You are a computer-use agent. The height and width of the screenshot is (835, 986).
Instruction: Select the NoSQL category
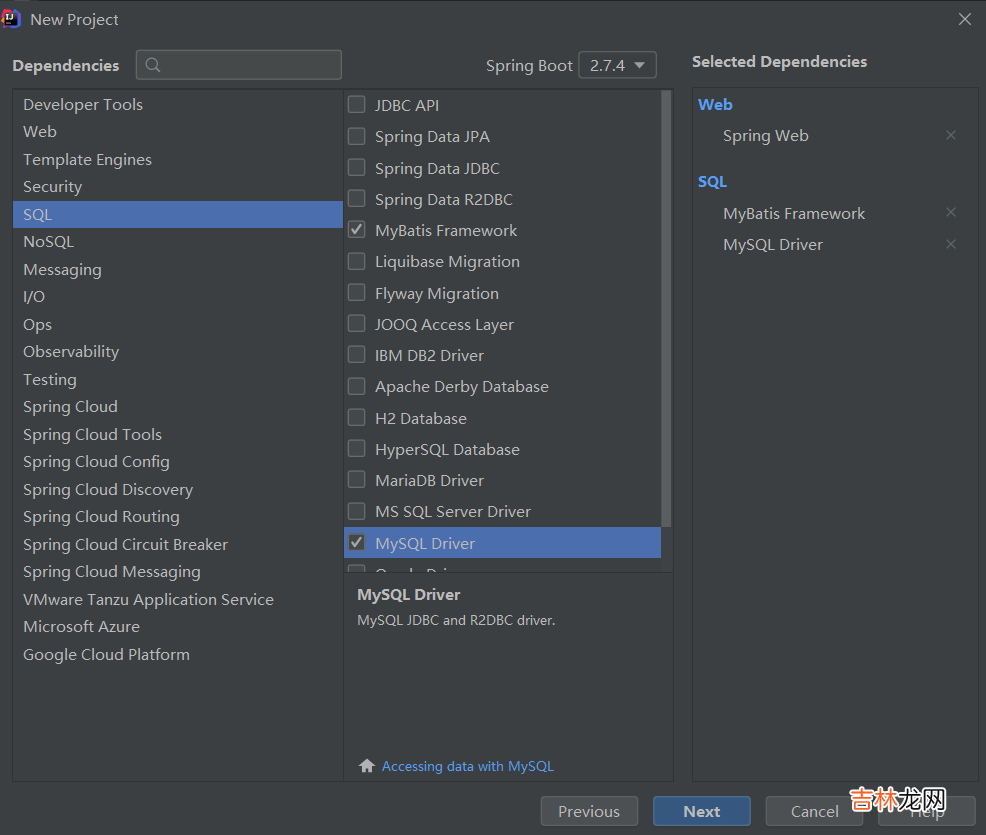(x=48, y=242)
